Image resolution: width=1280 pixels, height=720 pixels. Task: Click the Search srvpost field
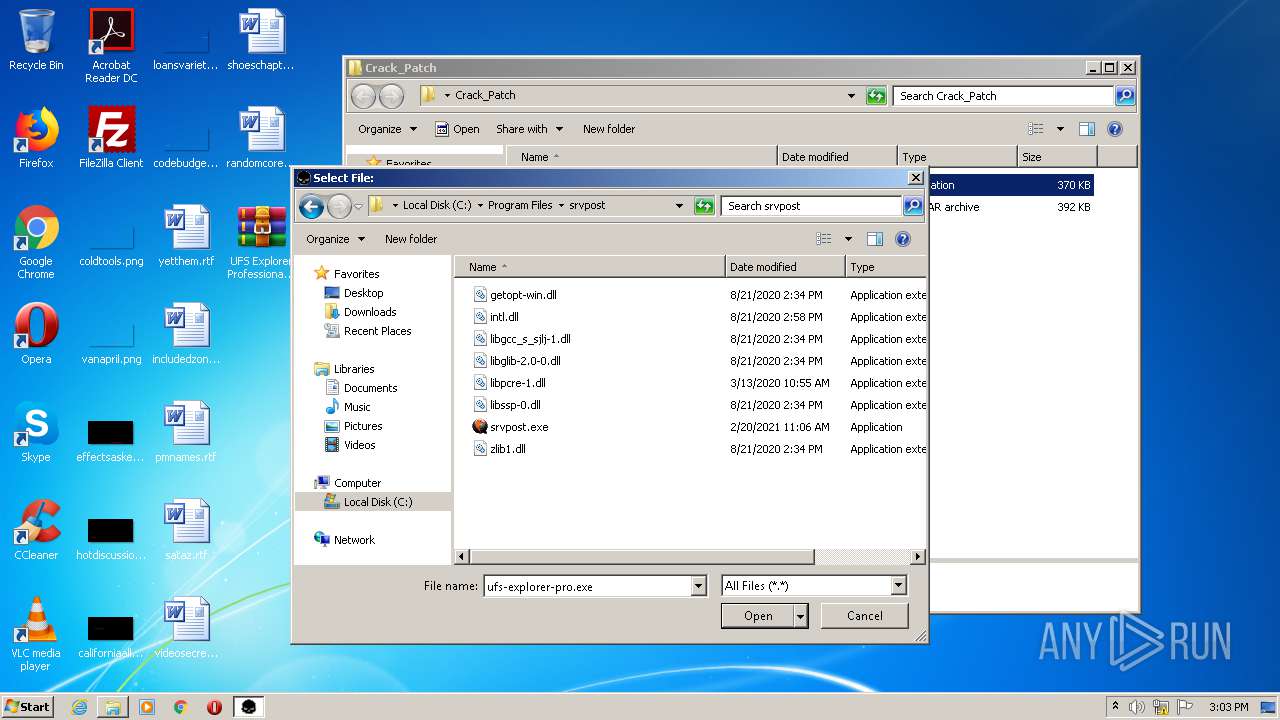click(811, 206)
